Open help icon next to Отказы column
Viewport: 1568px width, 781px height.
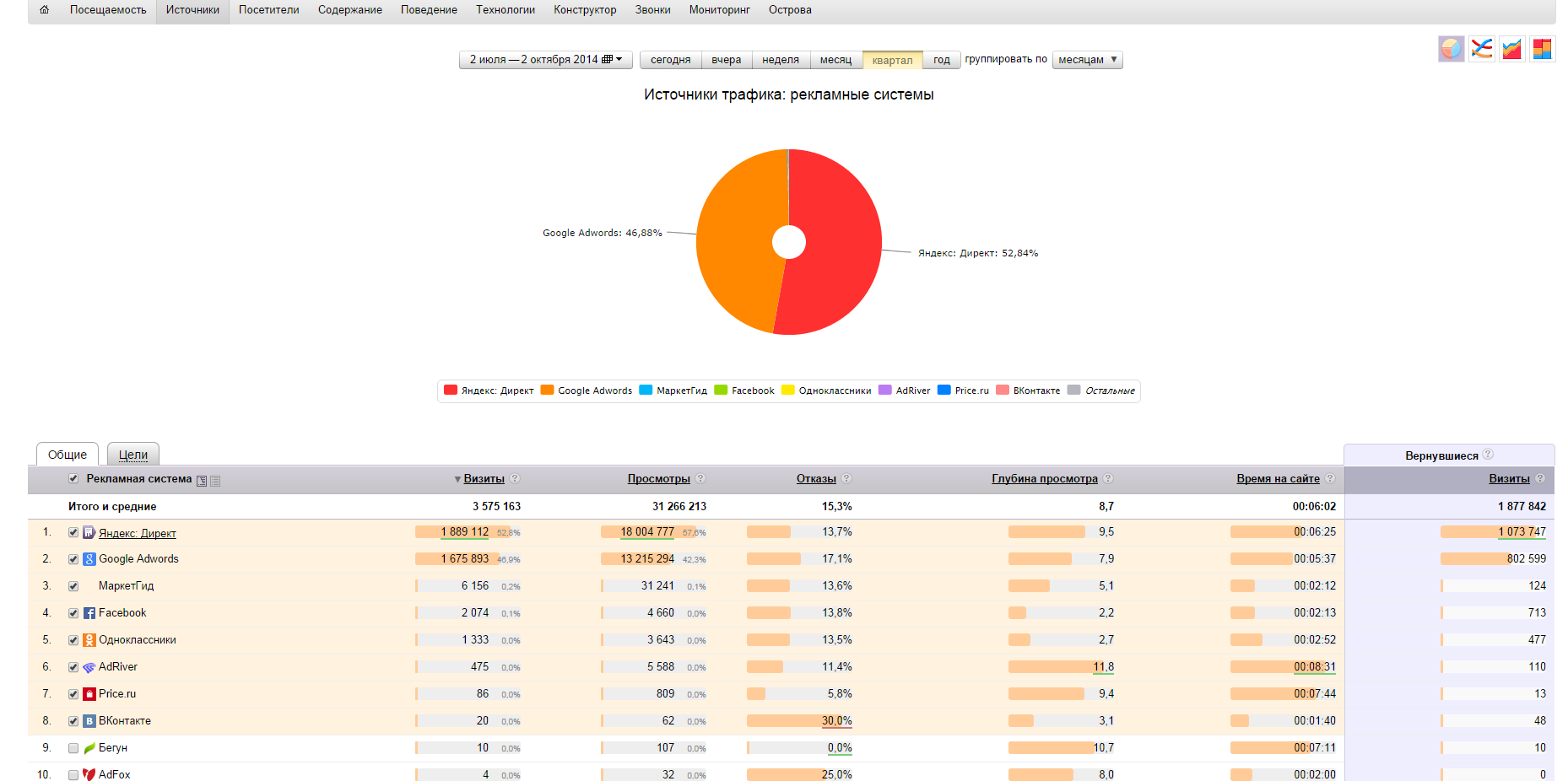click(x=846, y=478)
